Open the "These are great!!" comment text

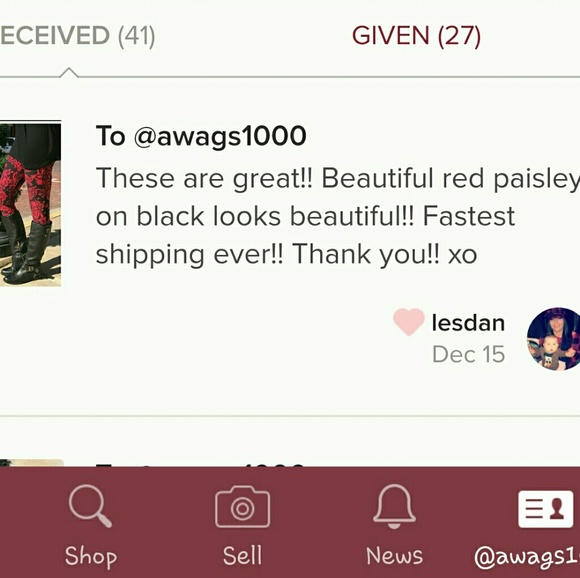pyautogui.click(x=338, y=216)
